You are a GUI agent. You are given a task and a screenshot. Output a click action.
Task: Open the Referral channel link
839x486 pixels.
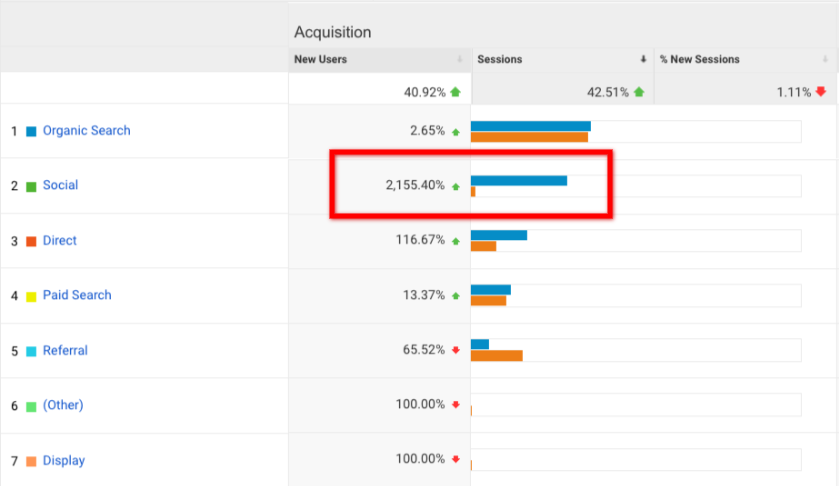(65, 351)
